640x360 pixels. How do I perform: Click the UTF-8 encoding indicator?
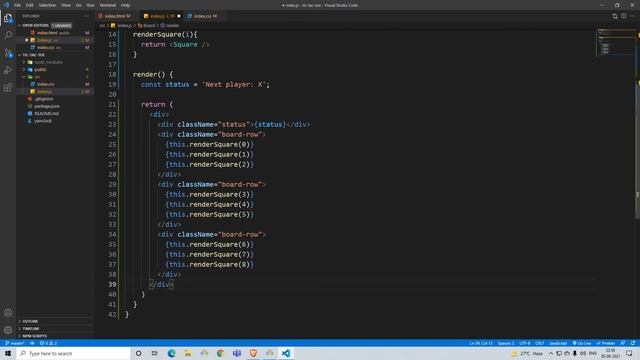coord(524,343)
